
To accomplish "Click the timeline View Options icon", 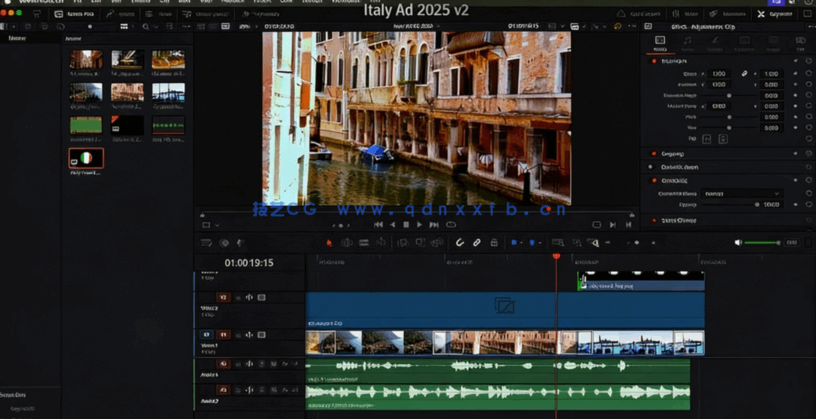I will pyautogui.click(x=207, y=243).
